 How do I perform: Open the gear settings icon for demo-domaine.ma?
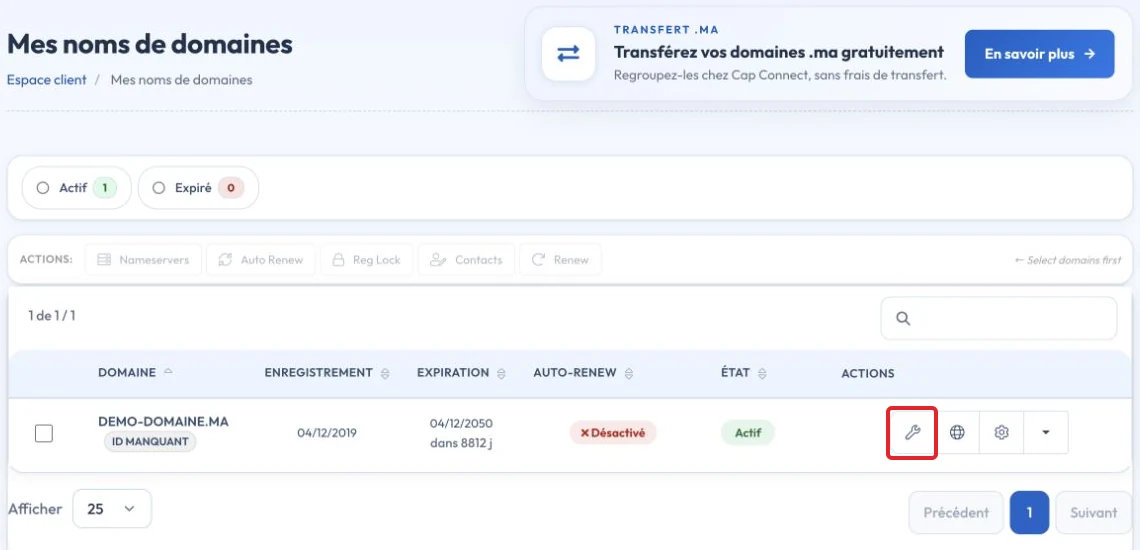coord(1001,432)
